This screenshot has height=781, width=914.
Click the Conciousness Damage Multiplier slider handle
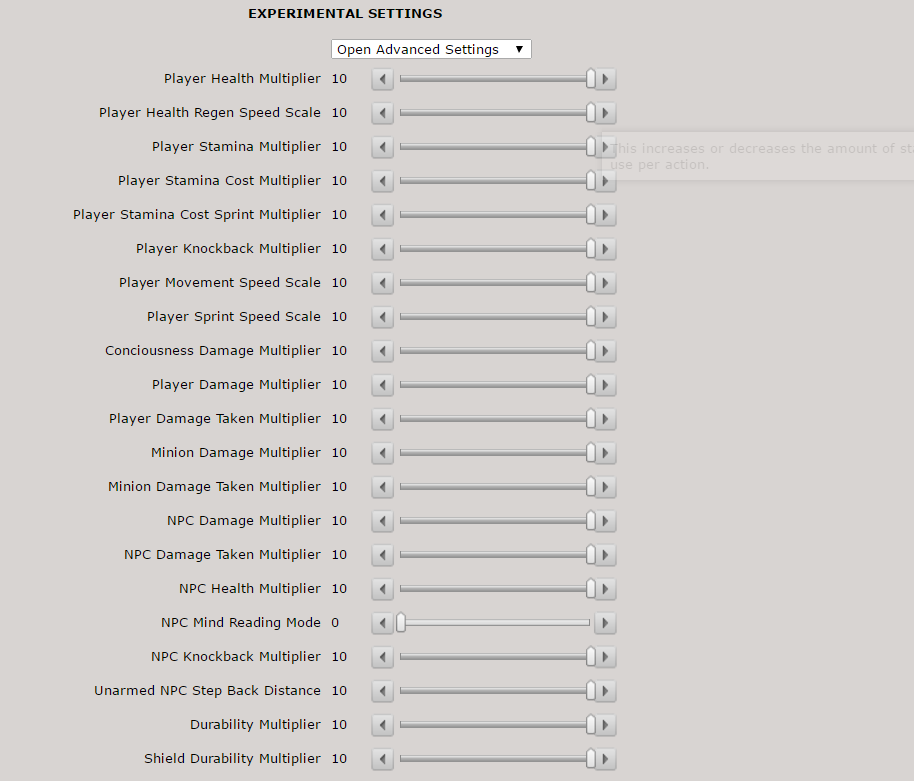591,351
